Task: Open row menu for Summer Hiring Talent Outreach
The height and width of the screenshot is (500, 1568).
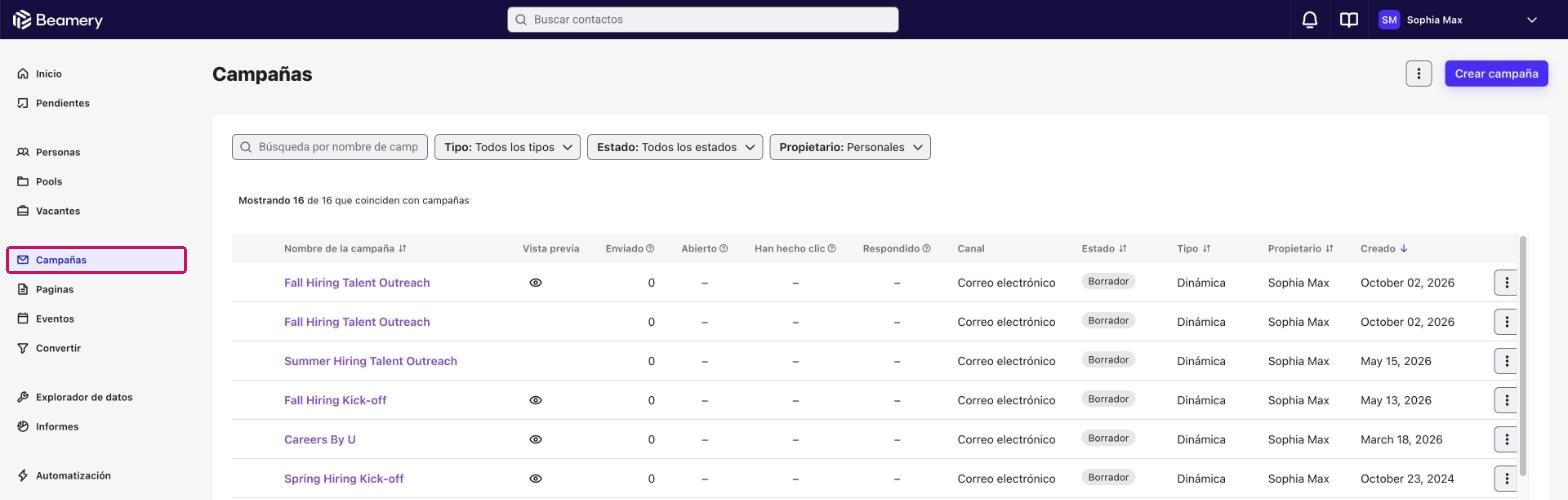Action: (x=1506, y=361)
